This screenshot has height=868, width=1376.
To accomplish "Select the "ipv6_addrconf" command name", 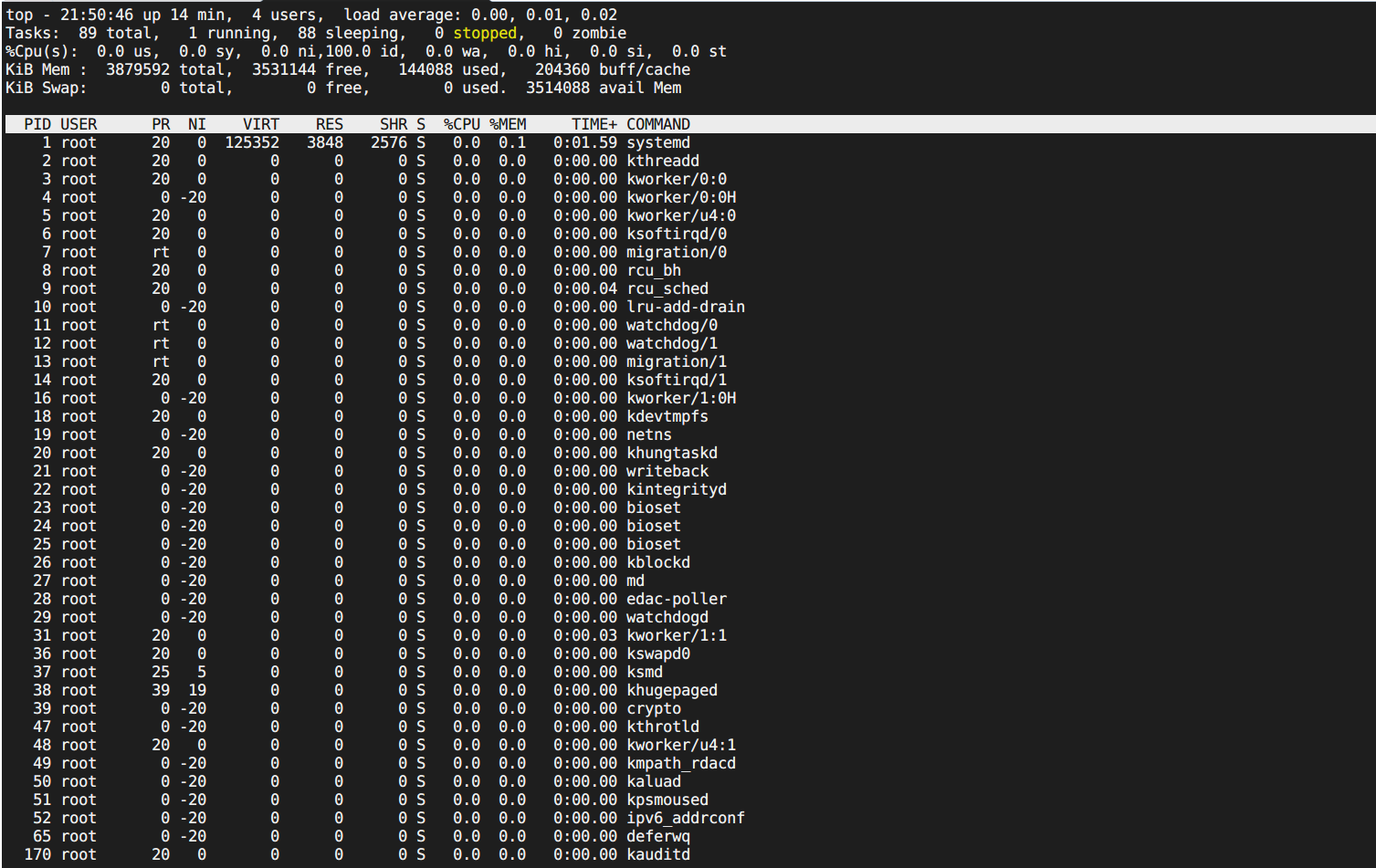I will click(686, 818).
